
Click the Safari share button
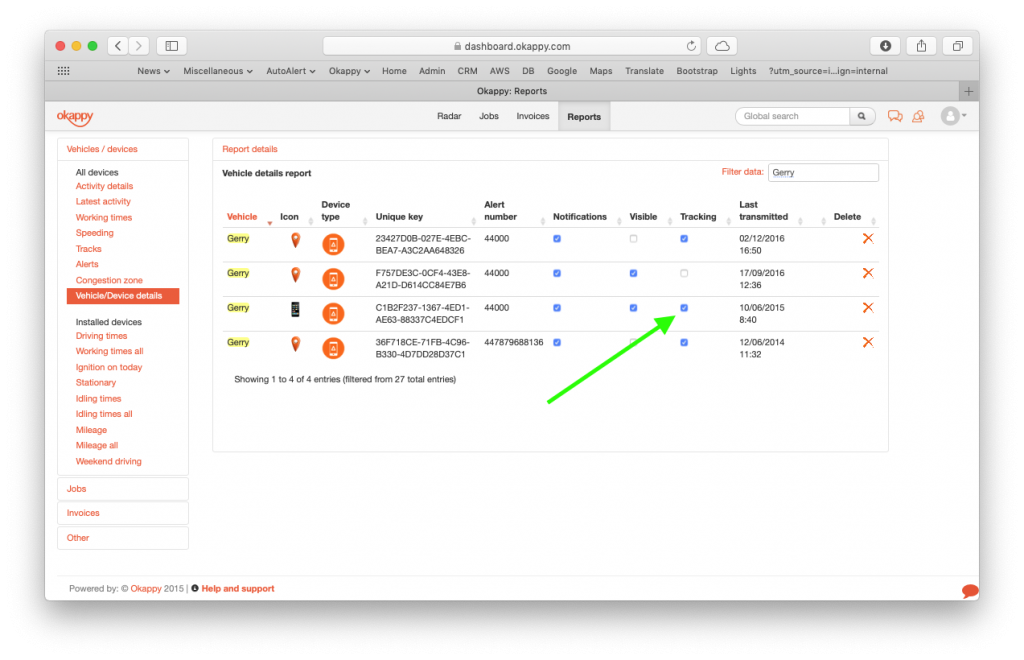click(x=921, y=46)
